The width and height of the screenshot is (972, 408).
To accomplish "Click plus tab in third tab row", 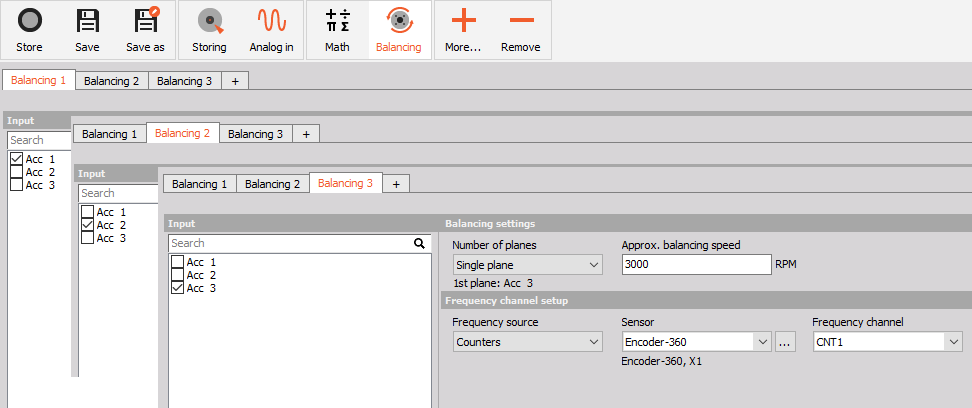I will point(396,184).
